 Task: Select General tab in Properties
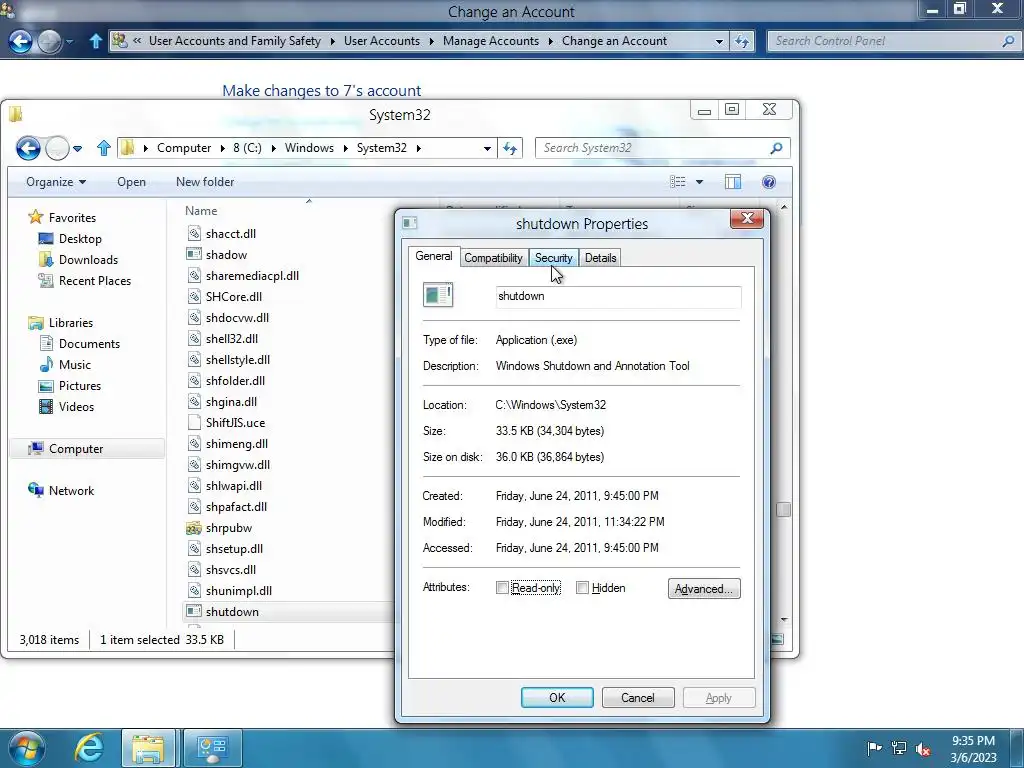(434, 256)
